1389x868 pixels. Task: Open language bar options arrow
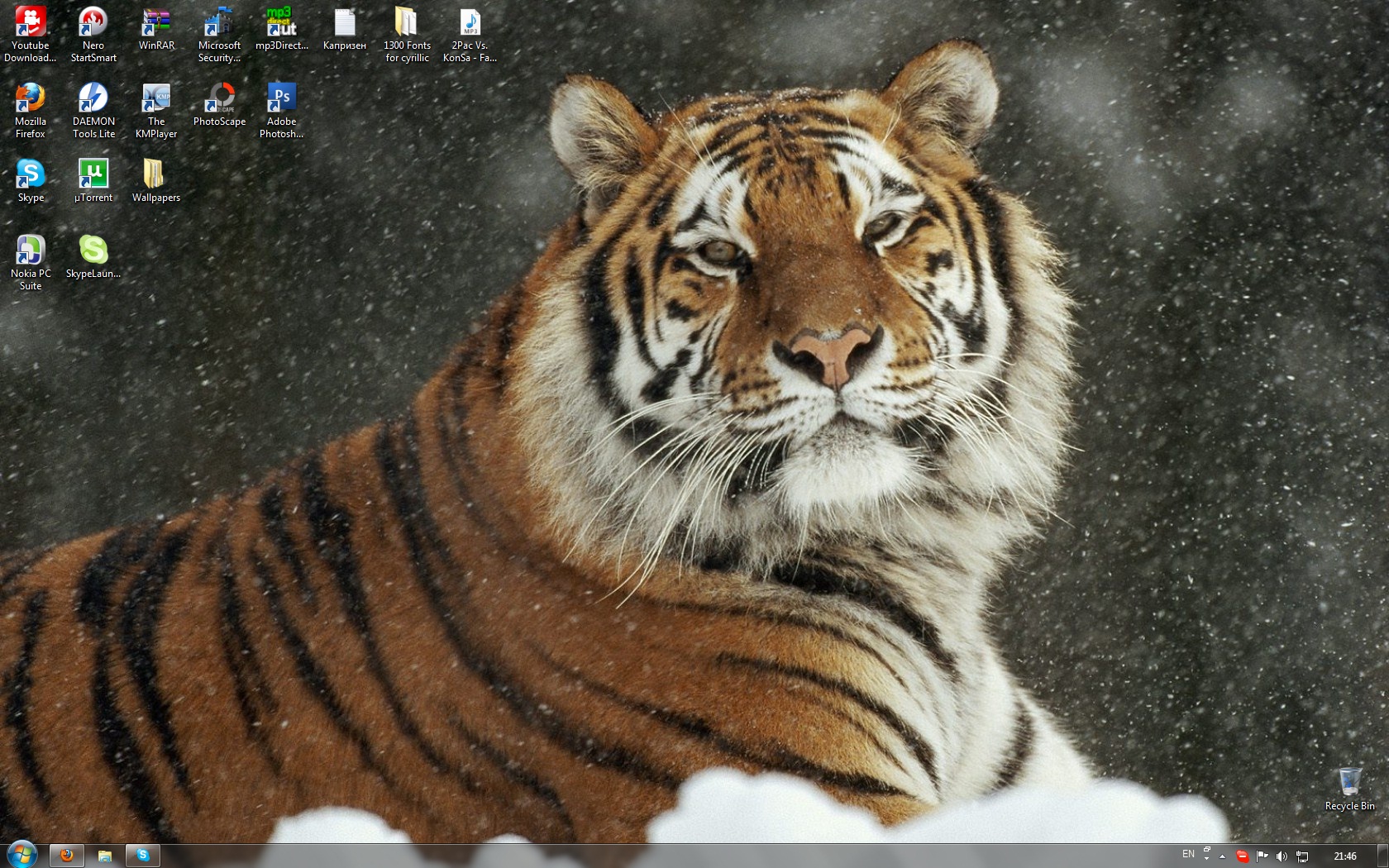tap(1207, 860)
